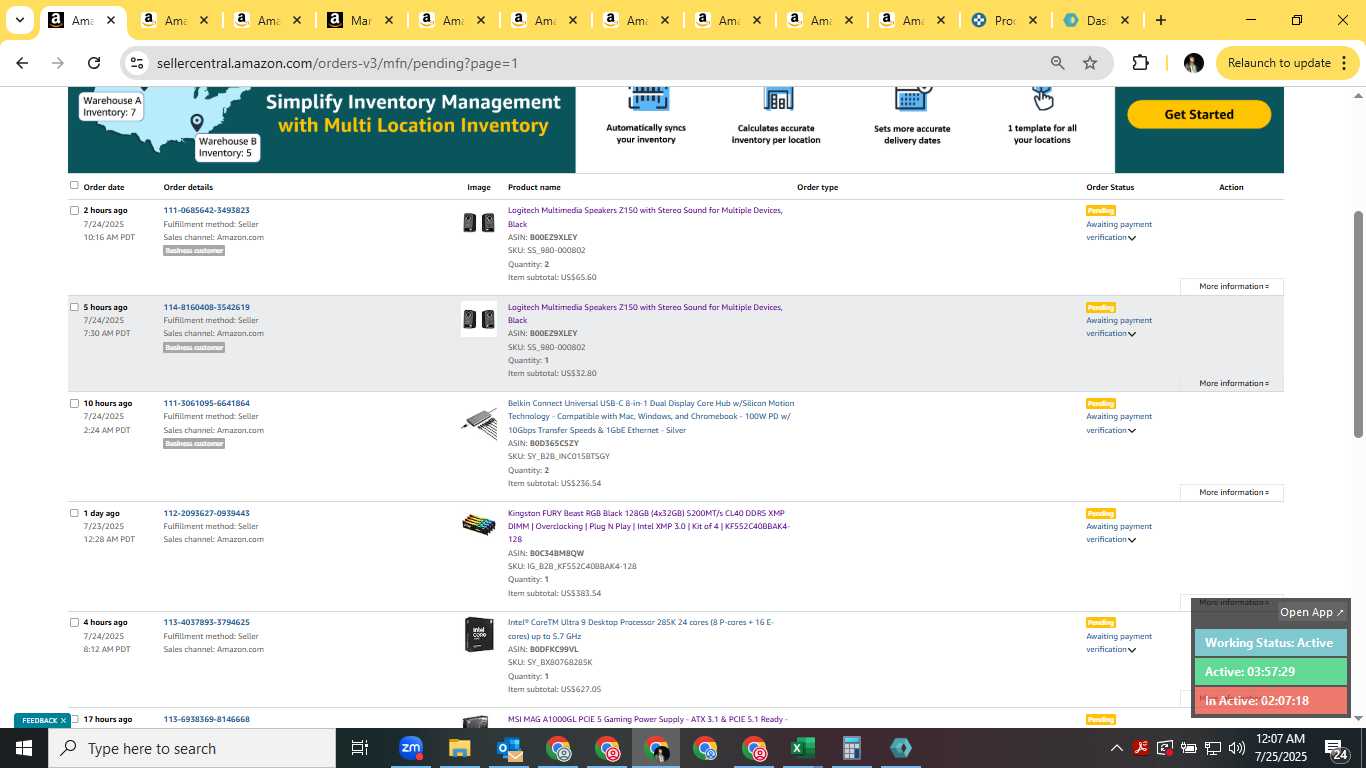This screenshot has height=768, width=1366.
Task: Bookmark this page with the star icon
Action: click(x=1090, y=63)
